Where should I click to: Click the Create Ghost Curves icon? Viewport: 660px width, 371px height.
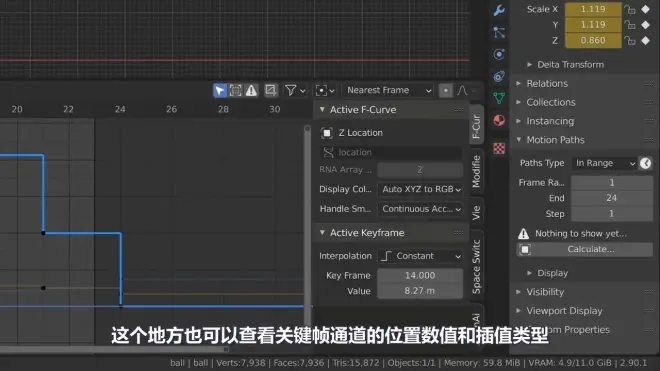click(271, 90)
